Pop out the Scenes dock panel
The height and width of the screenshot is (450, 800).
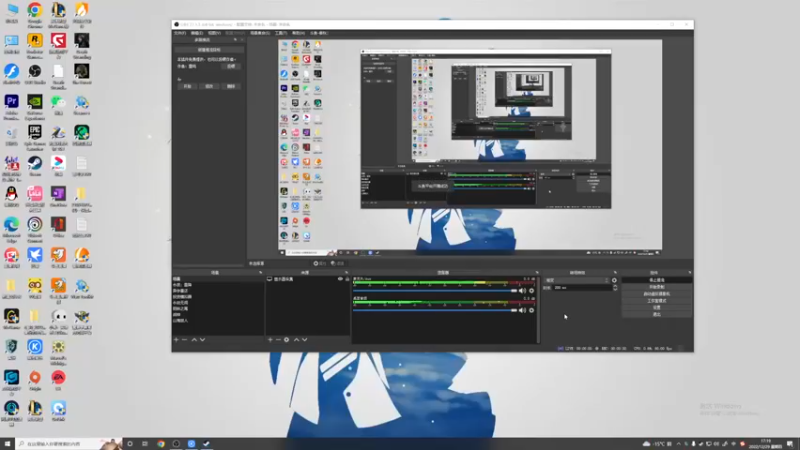click(x=260, y=272)
